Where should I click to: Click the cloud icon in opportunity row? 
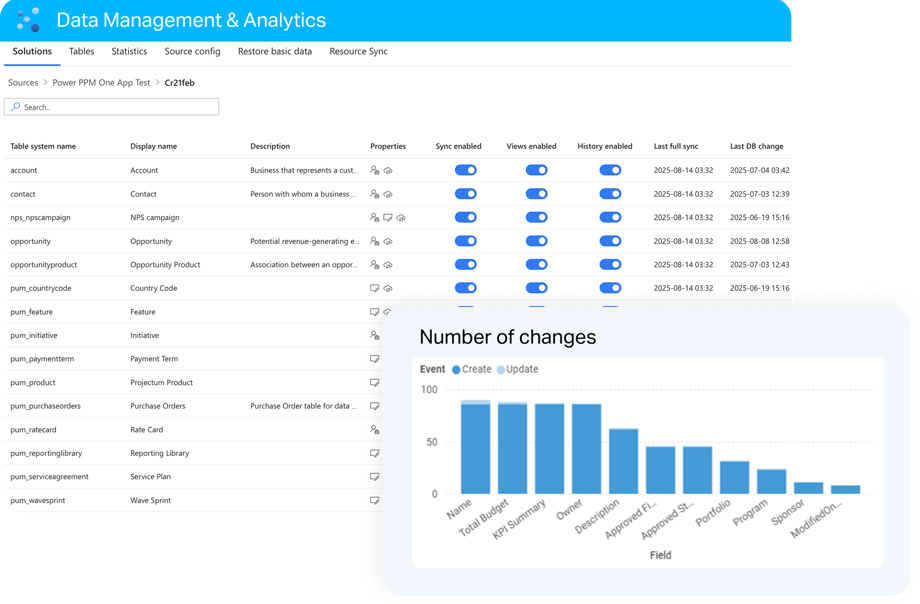[387, 241]
